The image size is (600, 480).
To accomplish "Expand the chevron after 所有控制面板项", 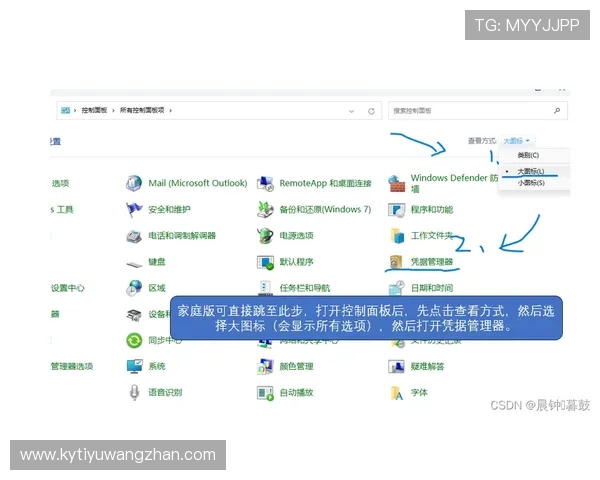I will click(171, 111).
